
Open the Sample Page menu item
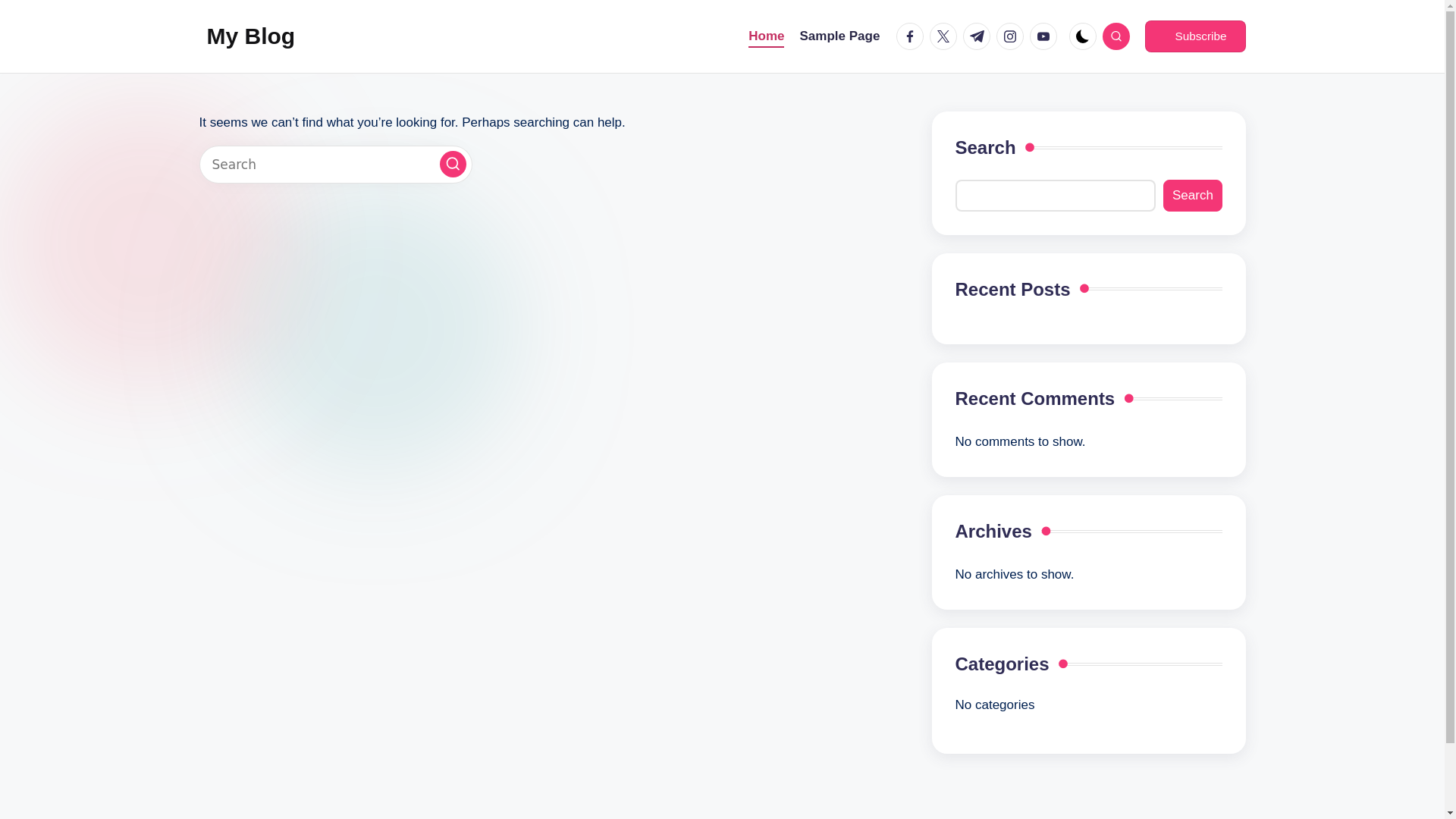click(x=839, y=36)
